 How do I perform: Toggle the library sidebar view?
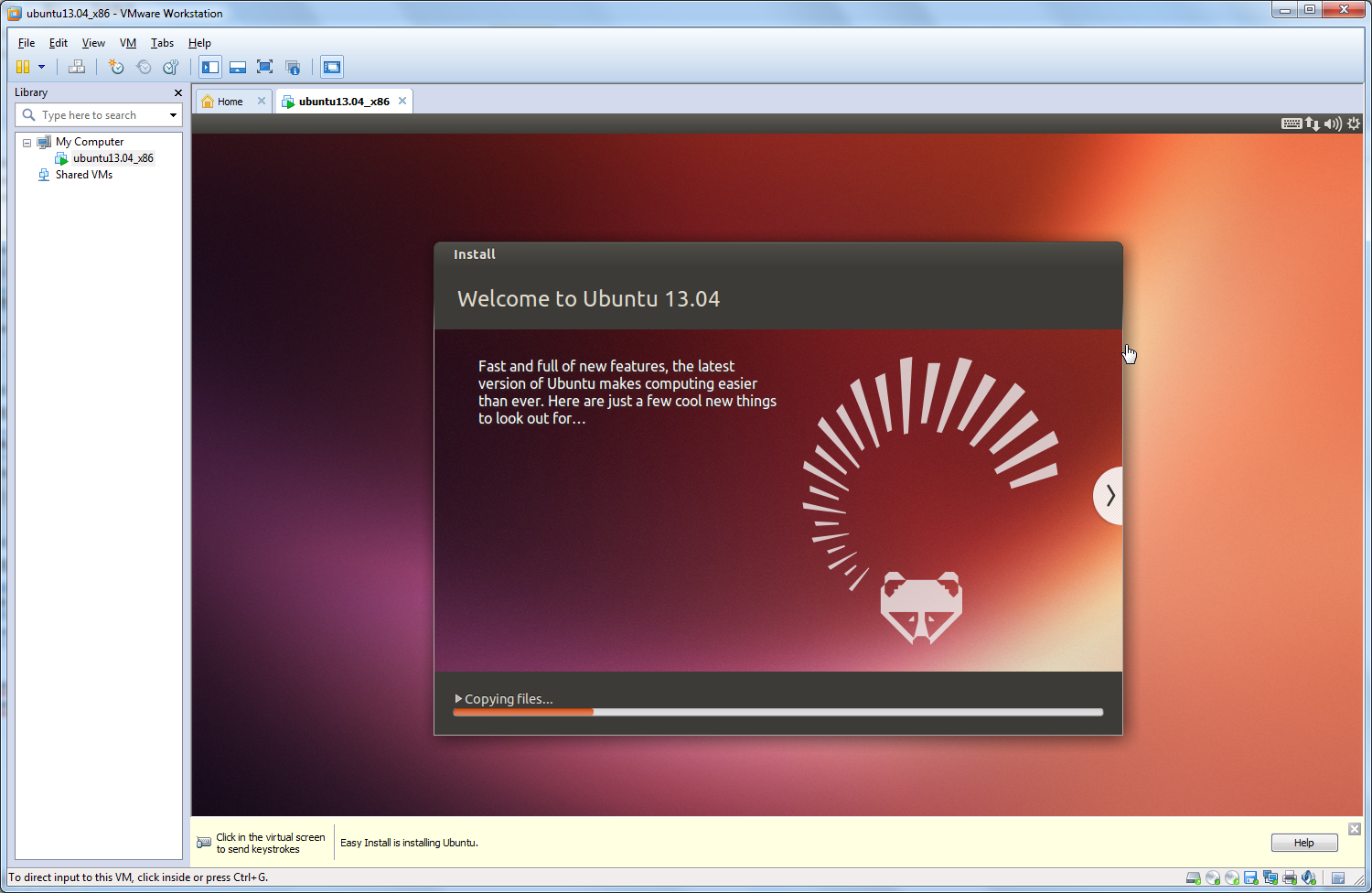coord(210,67)
